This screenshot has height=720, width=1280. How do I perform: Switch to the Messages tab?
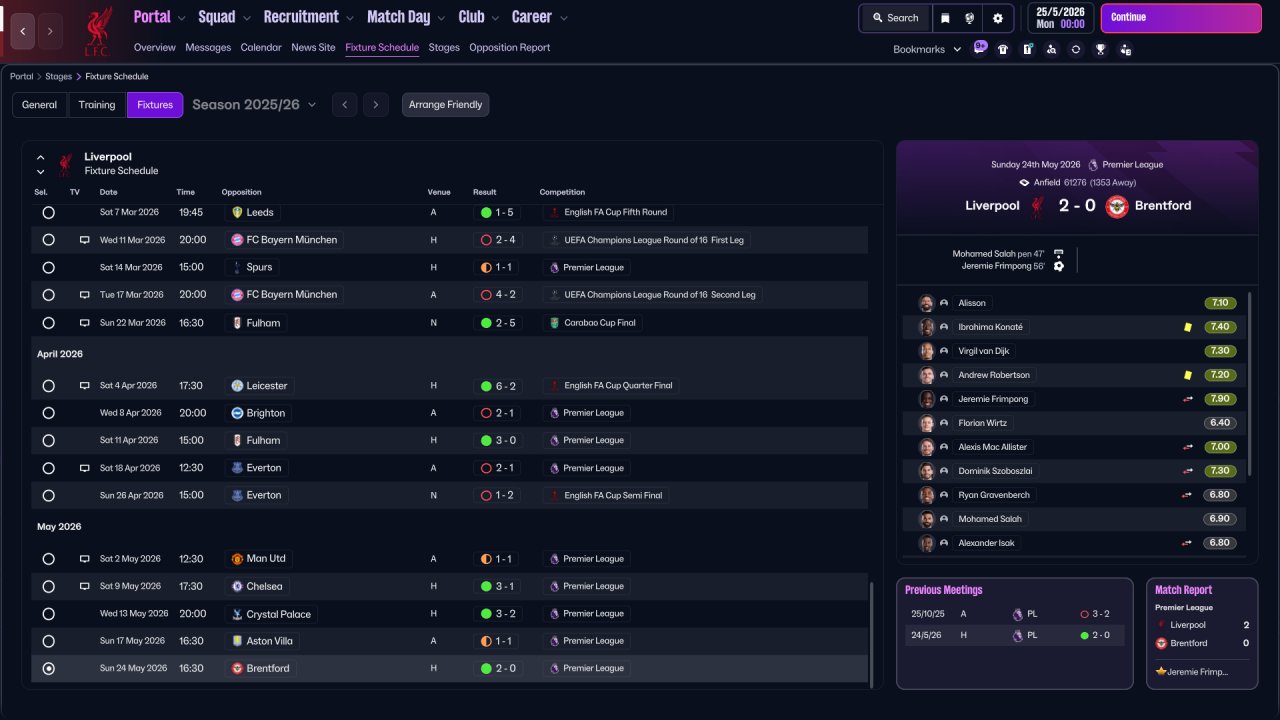[x=208, y=48]
